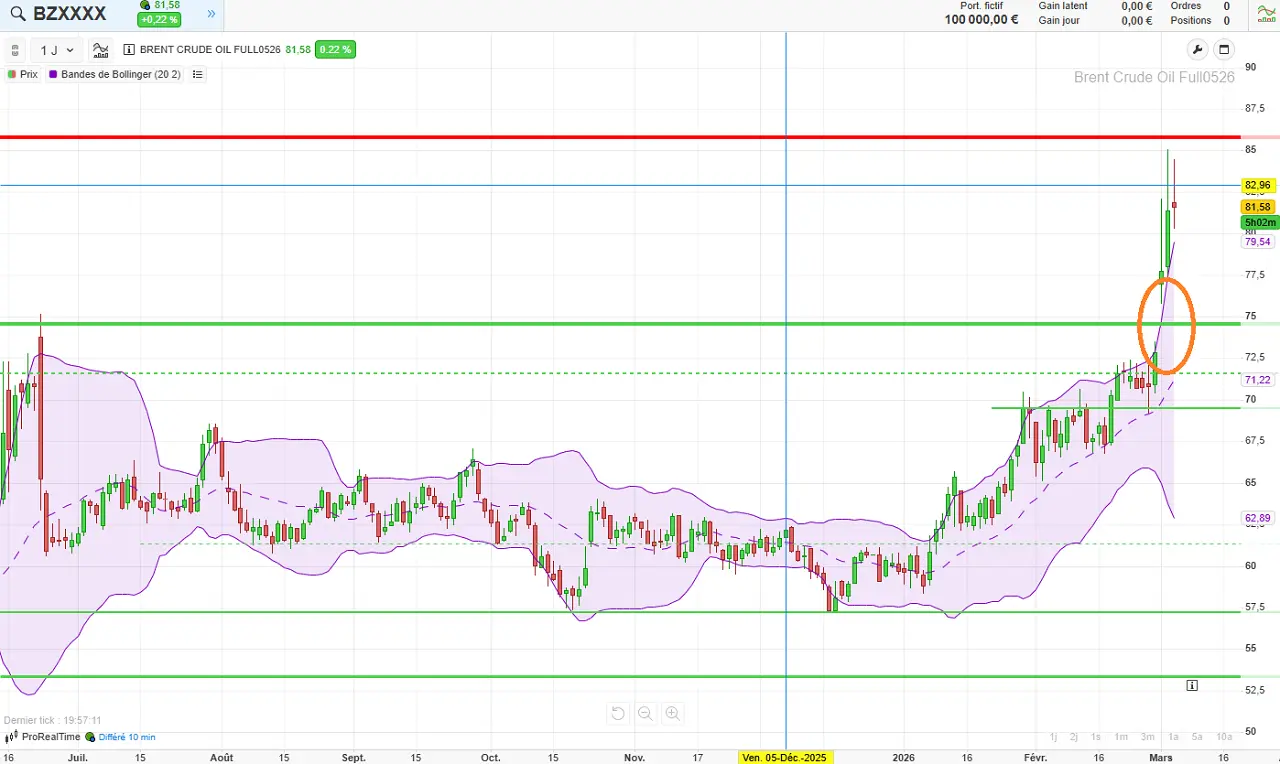The width and height of the screenshot is (1280, 764).
Task: Open the 1 J timeframe dropdown
Action: (x=57, y=50)
